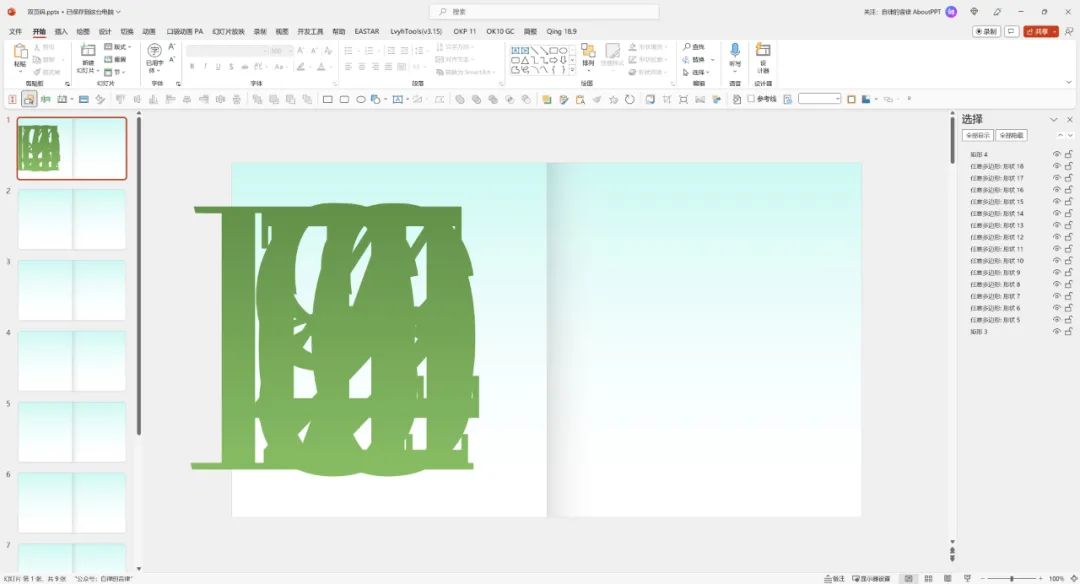Image resolution: width=1080 pixels, height=584 pixels.
Task: Click the bulleted list icon
Action: (x=349, y=51)
